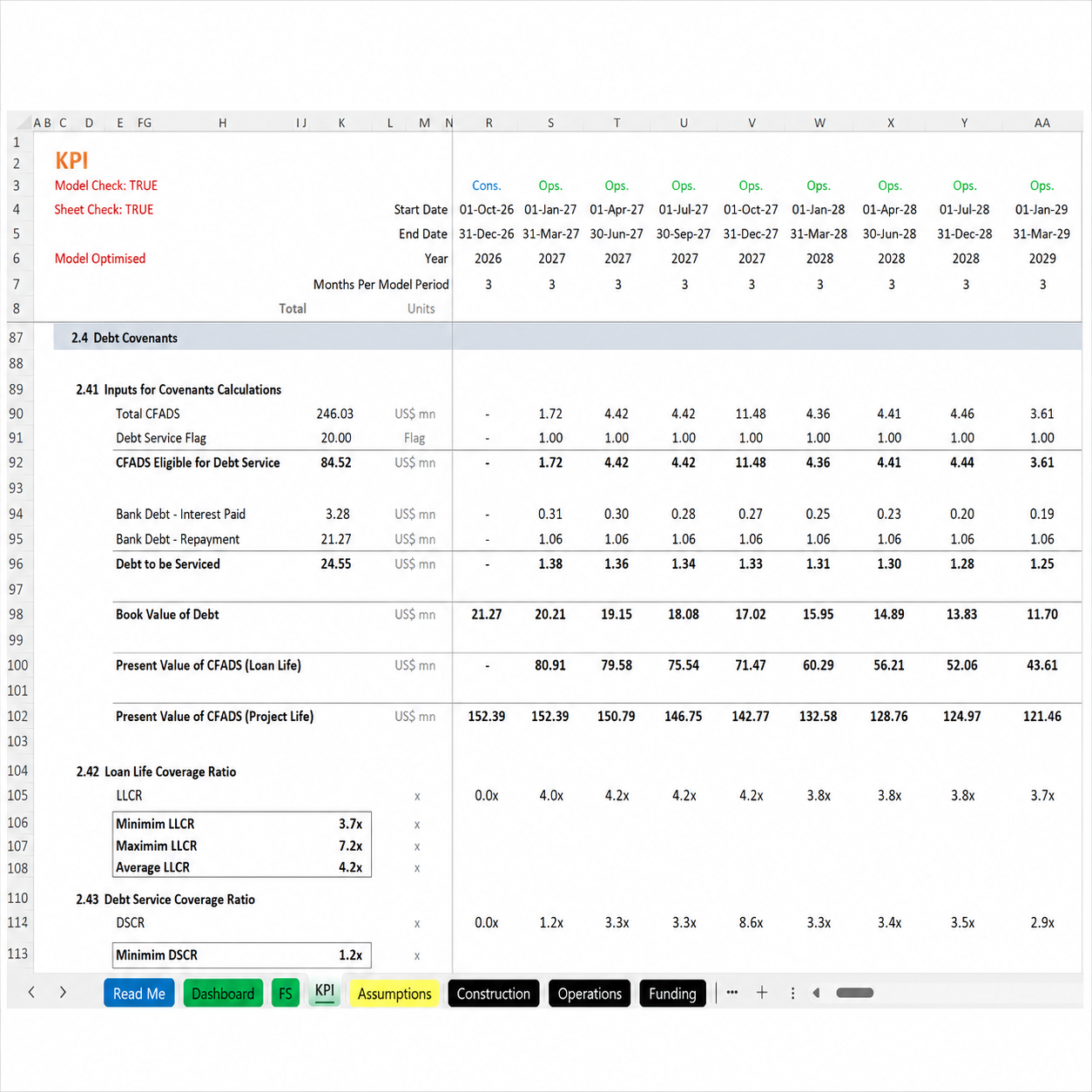Open the Assumptions sheet tab
This screenshot has height=1092, width=1092.
[x=394, y=994]
